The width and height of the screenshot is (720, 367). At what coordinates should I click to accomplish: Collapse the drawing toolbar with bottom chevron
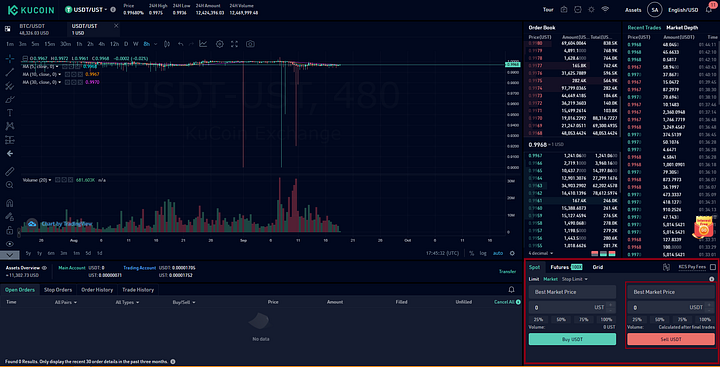(10, 254)
